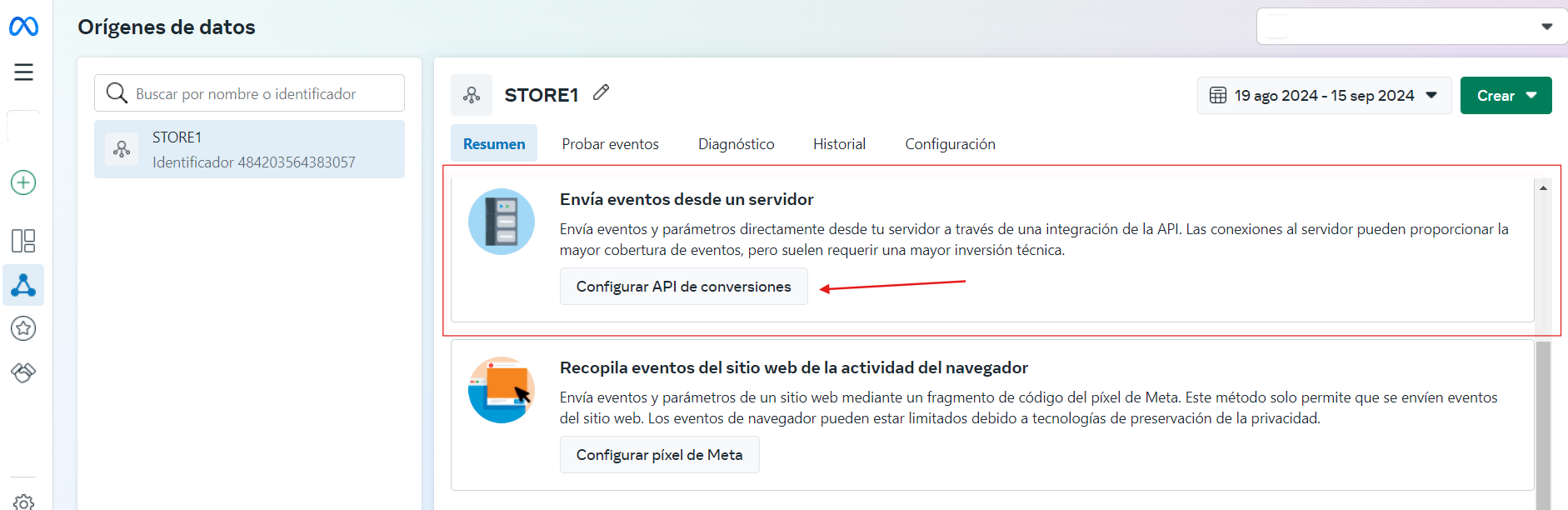The height and width of the screenshot is (510, 1568).
Task: Open the settings gear in sidebar
Action: point(24,502)
